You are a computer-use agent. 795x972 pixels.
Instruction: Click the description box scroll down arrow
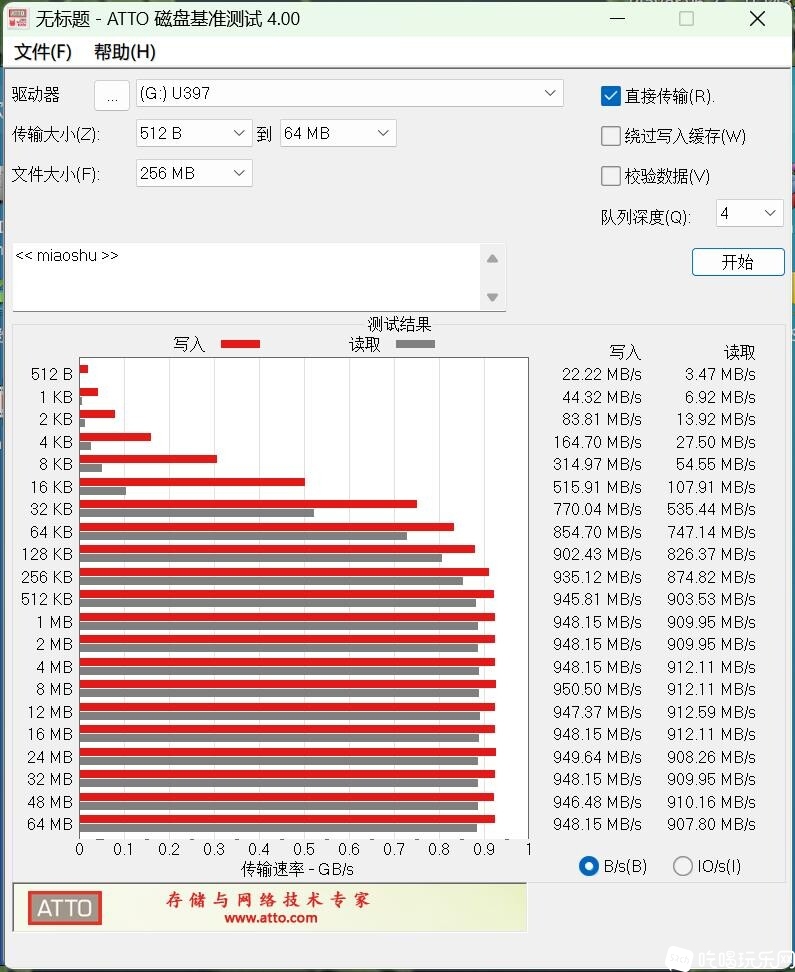point(492,297)
